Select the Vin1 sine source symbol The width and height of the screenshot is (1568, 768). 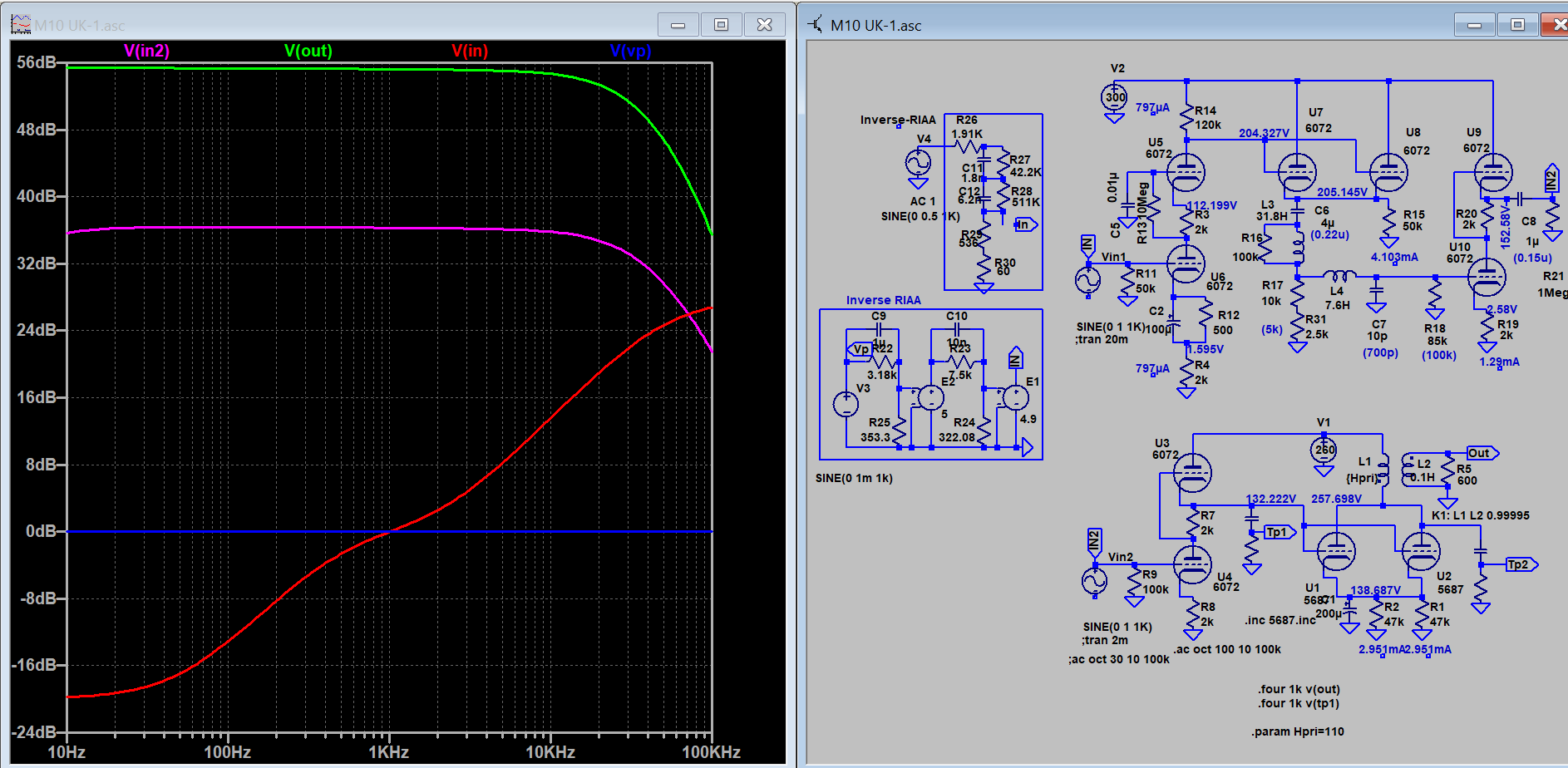click(x=1087, y=281)
